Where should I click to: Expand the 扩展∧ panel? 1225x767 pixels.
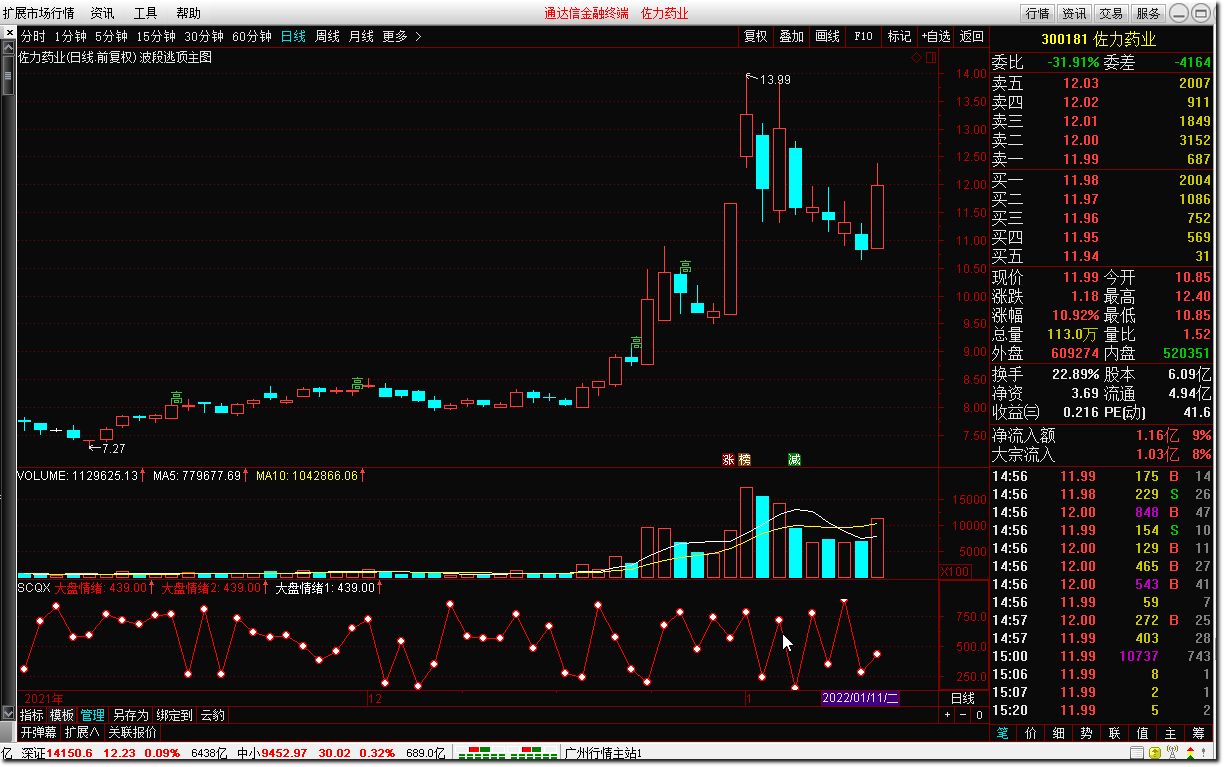(82, 732)
